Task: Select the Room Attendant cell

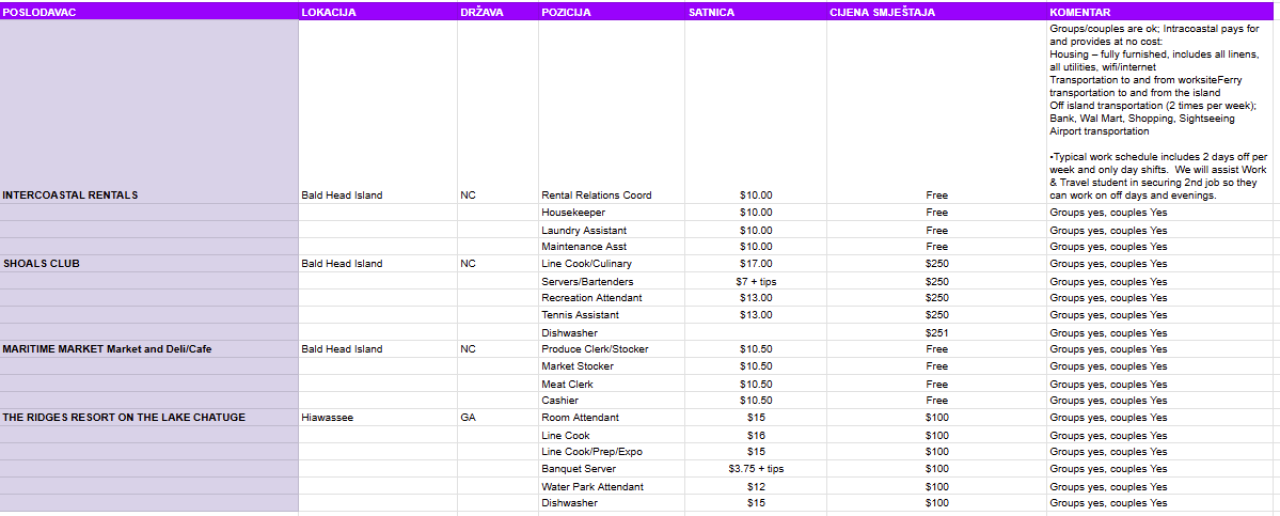Action: [x=612, y=418]
